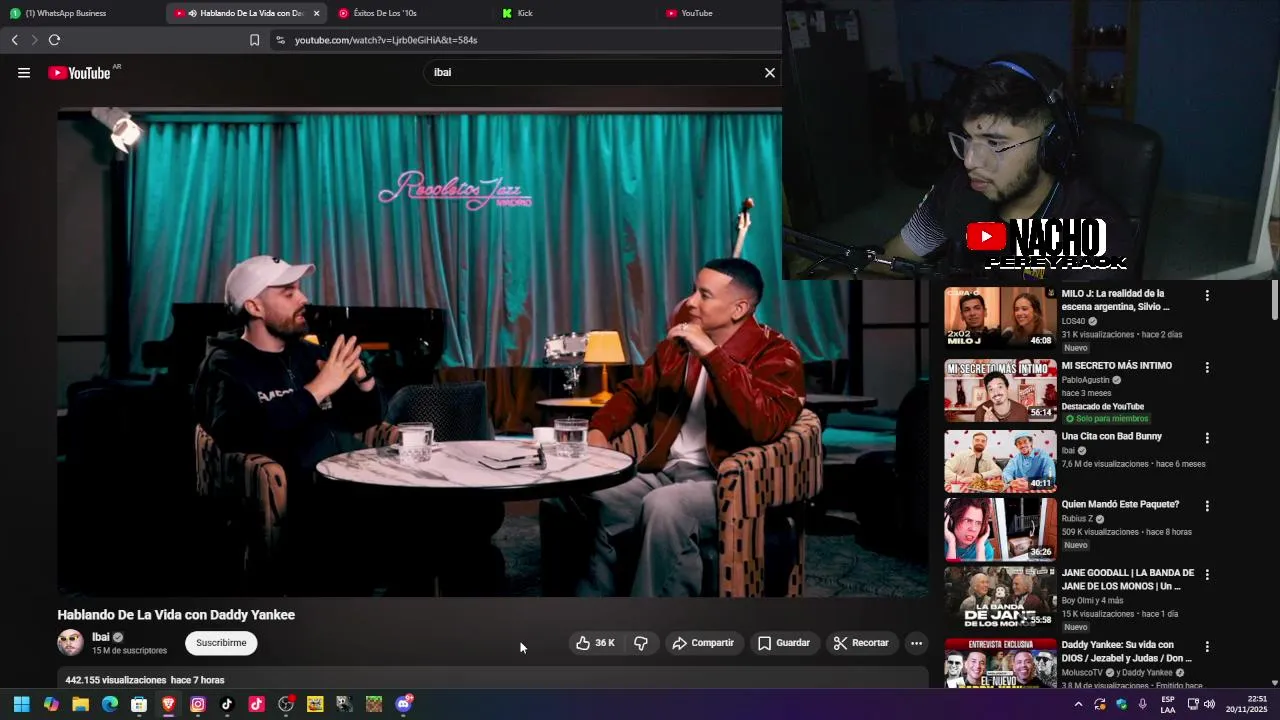Clear the search box with X

pyautogui.click(x=770, y=73)
